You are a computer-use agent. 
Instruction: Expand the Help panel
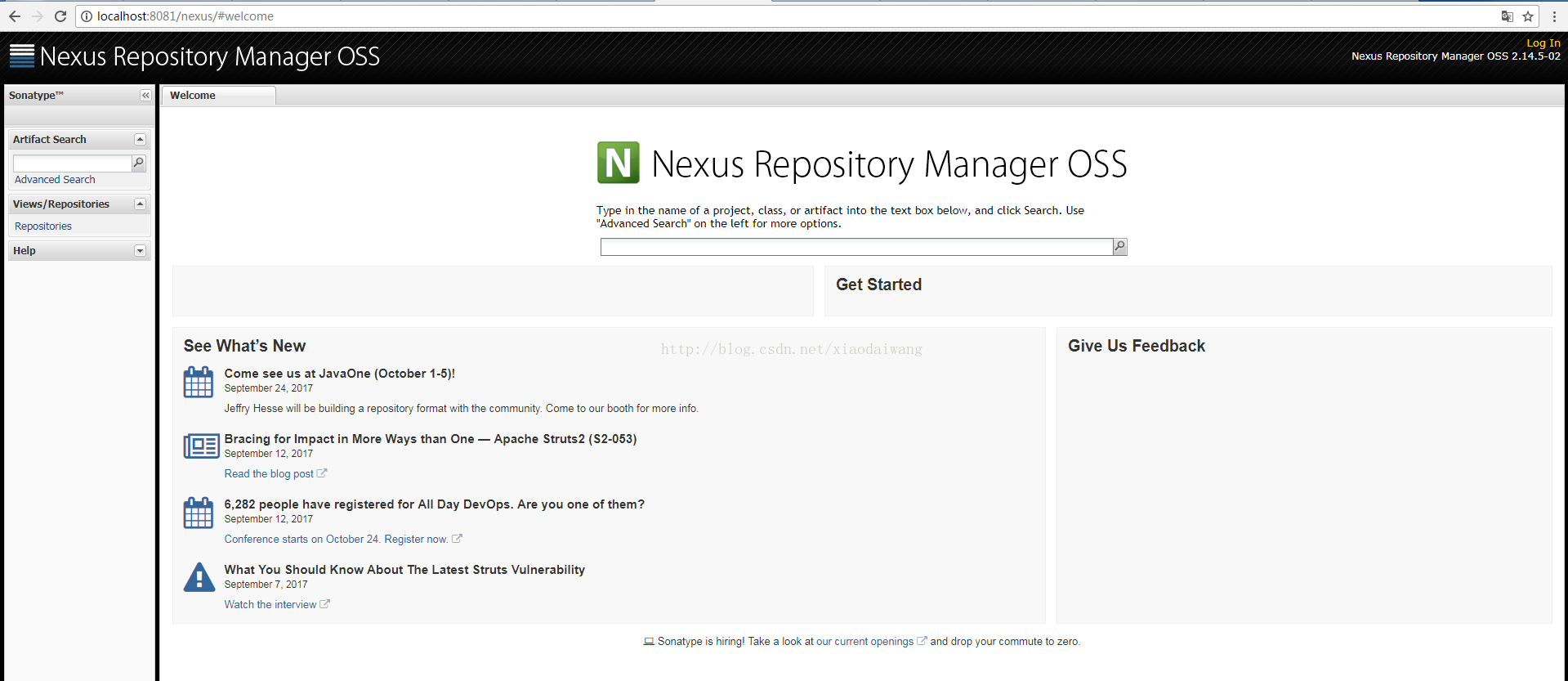[x=140, y=251]
